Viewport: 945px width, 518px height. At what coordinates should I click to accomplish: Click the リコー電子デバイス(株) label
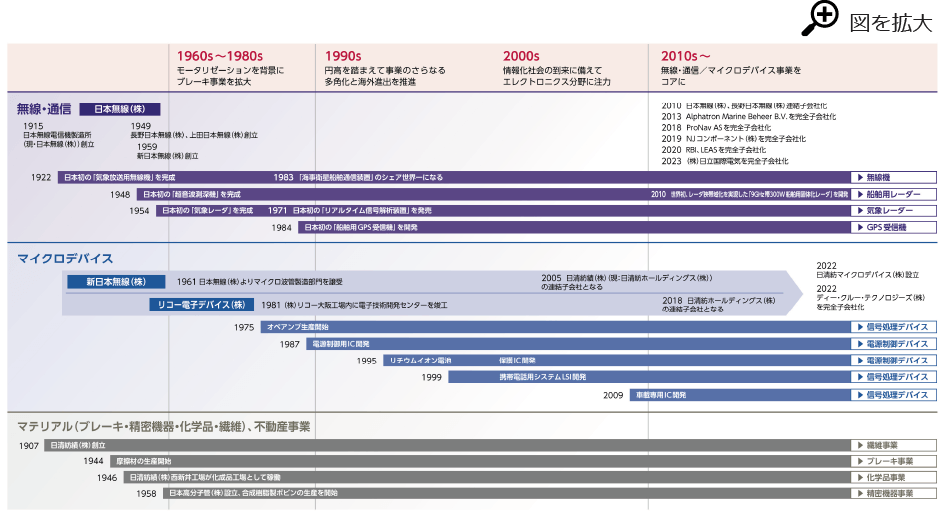point(201,305)
